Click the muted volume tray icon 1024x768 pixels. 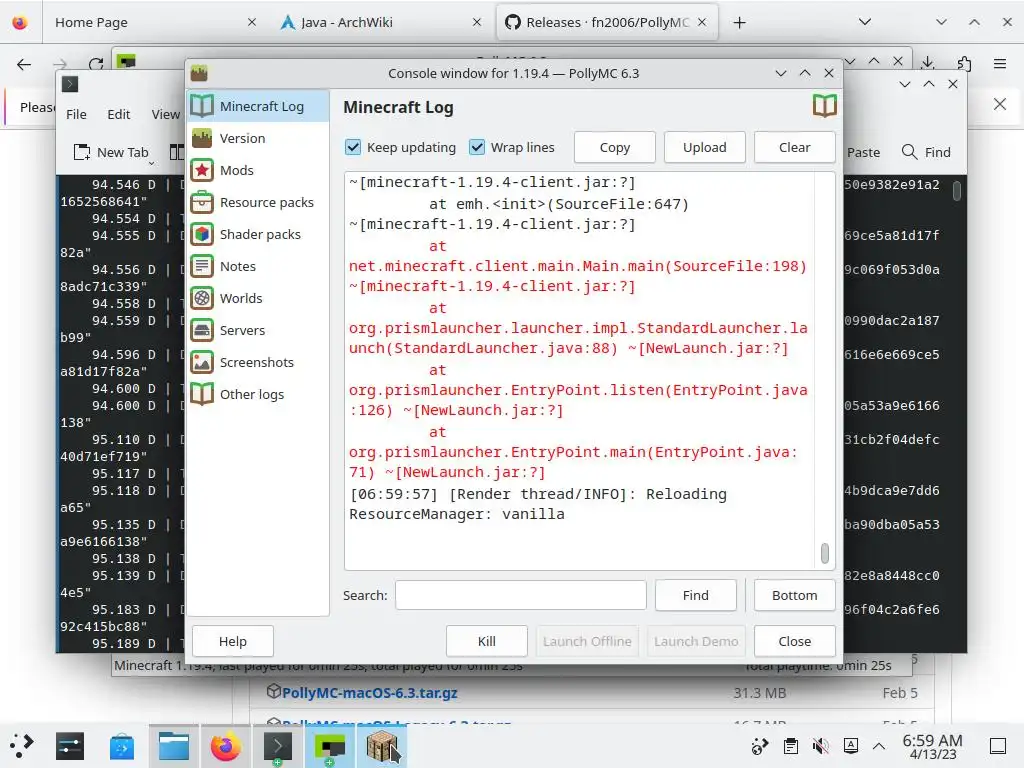820,746
